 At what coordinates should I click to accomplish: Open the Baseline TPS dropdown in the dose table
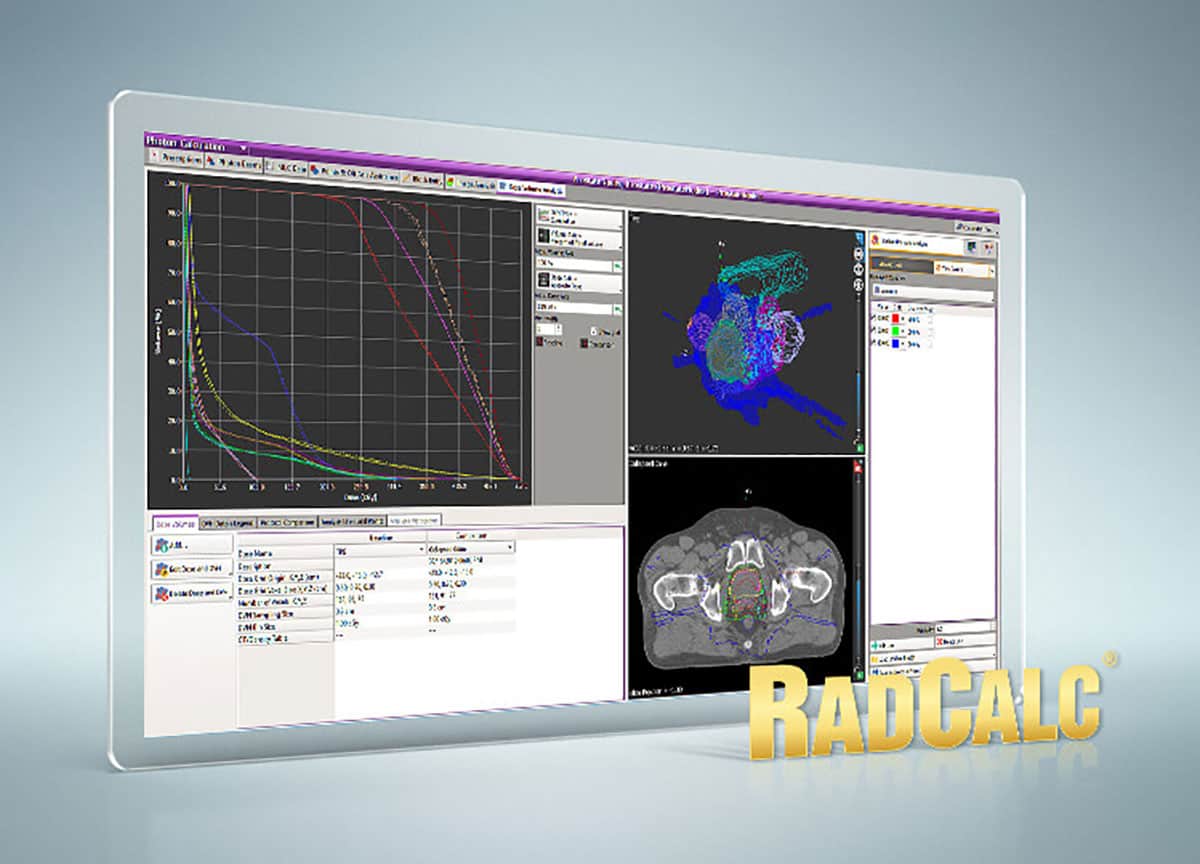[380, 550]
